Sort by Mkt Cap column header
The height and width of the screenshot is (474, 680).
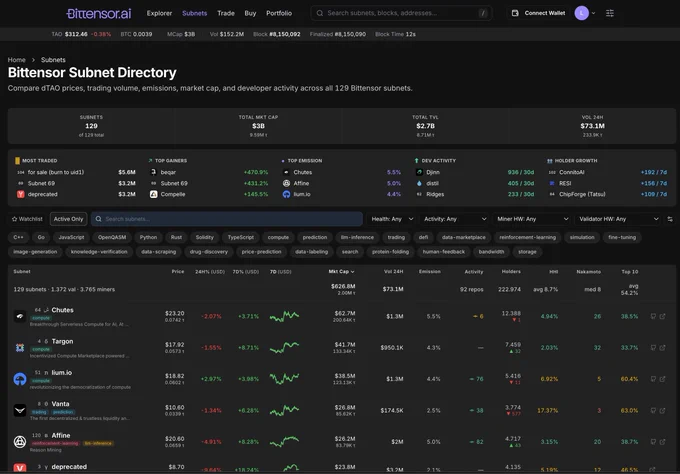tap(341, 271)
